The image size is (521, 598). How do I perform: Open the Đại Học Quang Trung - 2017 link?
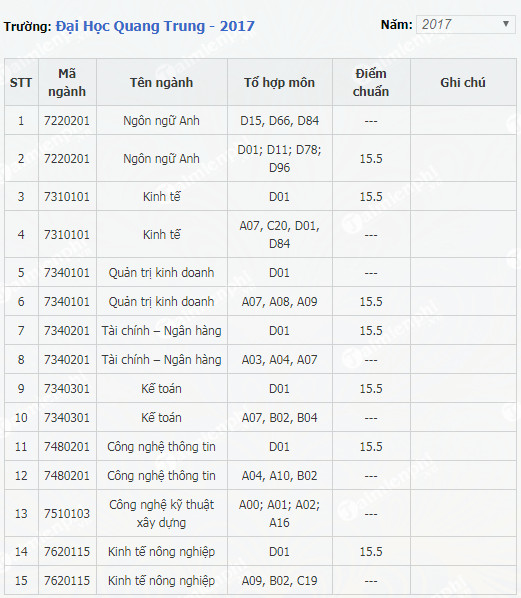click(155, 26)
